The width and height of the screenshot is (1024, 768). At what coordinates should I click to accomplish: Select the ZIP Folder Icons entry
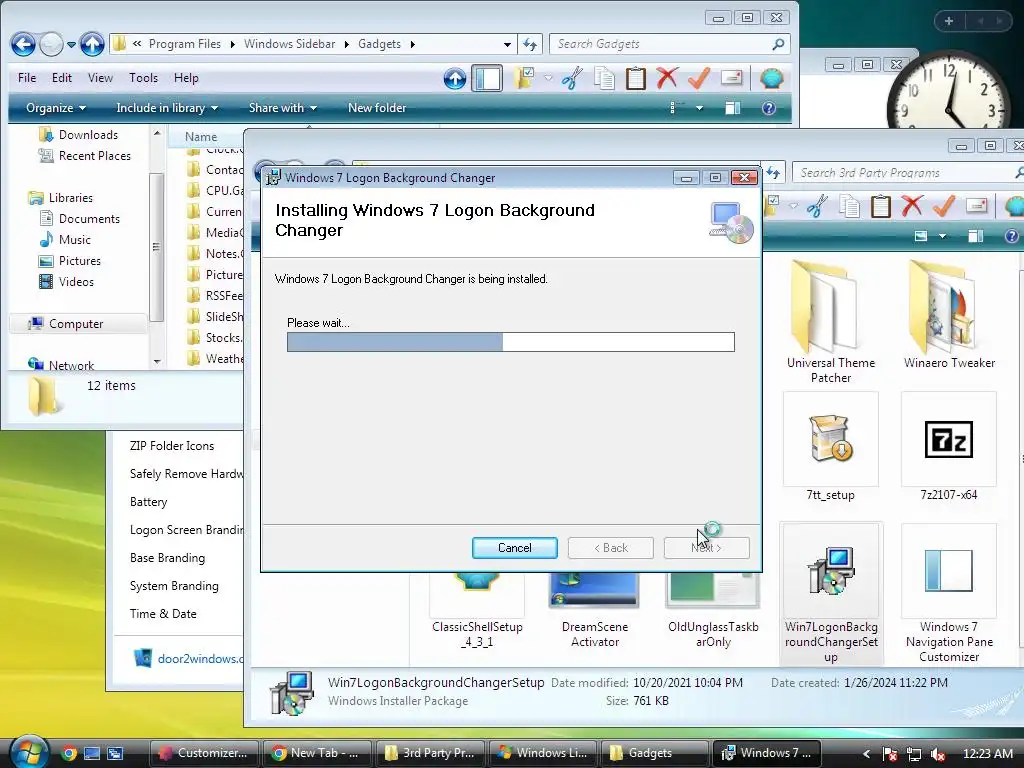pos(172,445)
